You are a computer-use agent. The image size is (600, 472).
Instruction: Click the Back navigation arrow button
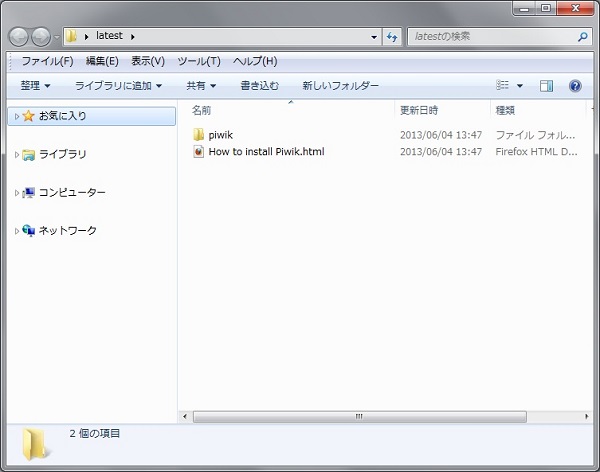(x=18, y=37)
